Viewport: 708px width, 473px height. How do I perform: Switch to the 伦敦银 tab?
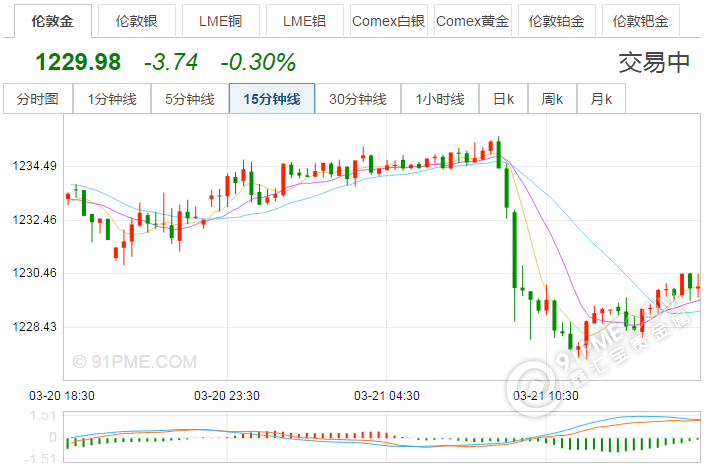click(x=137, y=21)
